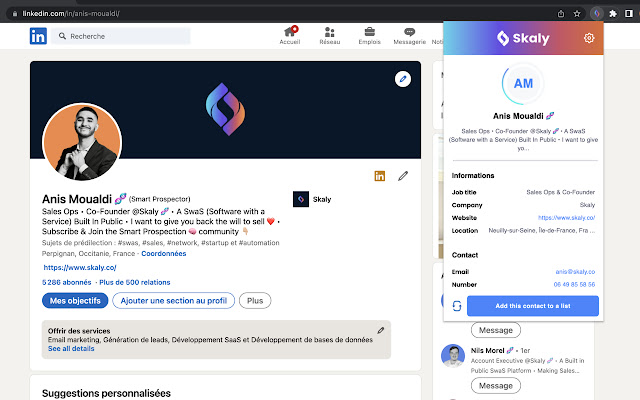Open the Plus button menu
Viewport: 640px width, 400px height.
pos(255,301)
